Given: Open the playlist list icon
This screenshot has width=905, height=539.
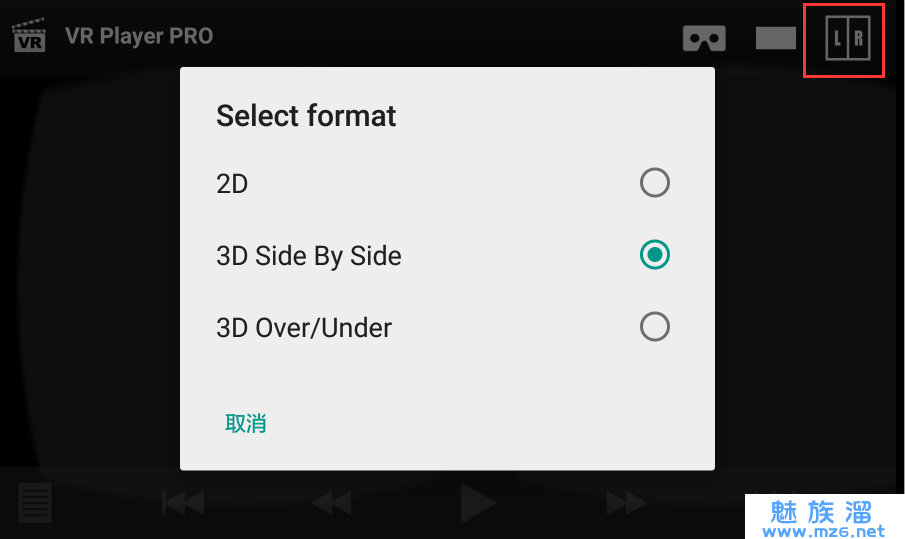Looking at the screenshot, I should point(35,503).
